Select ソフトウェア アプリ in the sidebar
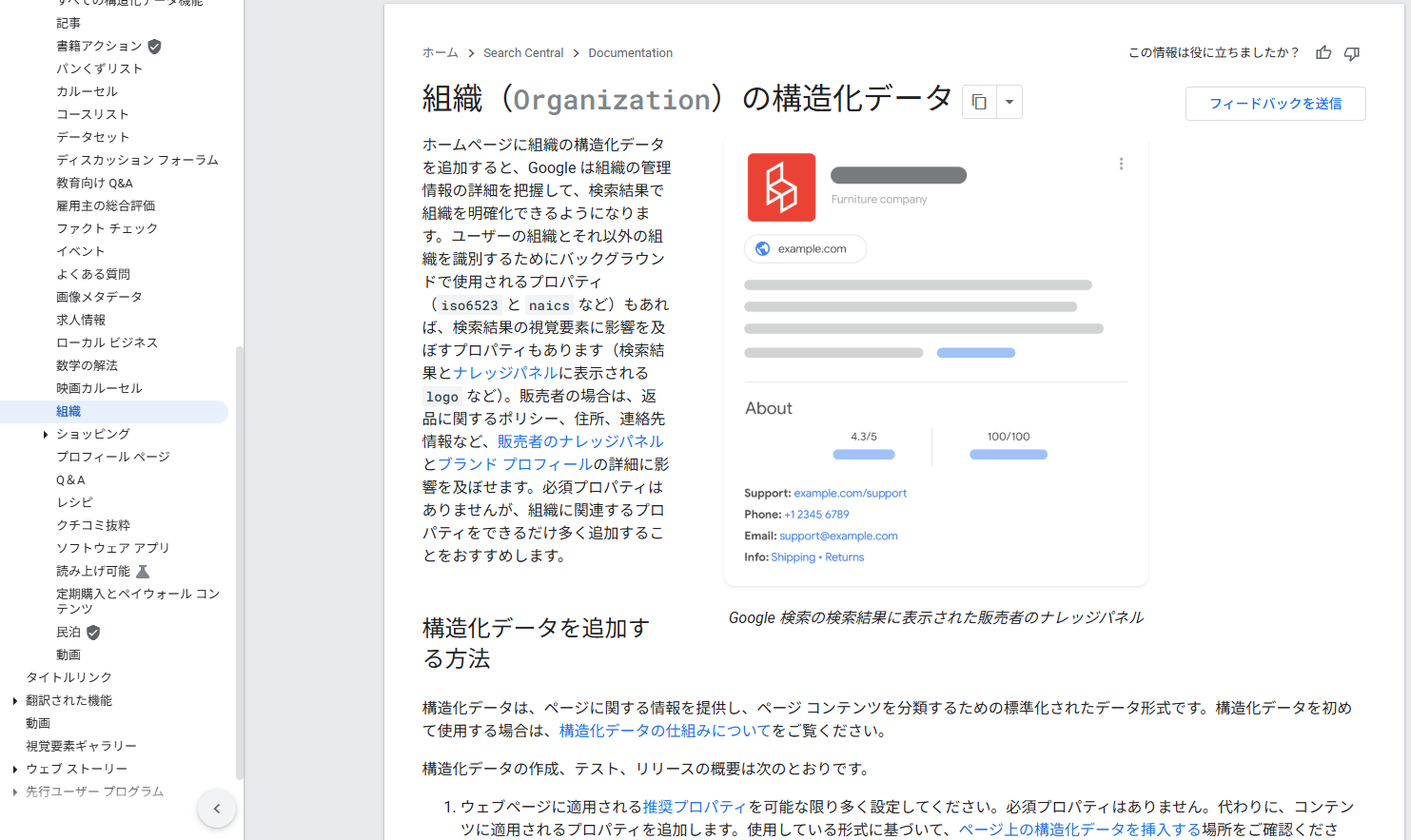The image size is (1411, 840). pyautogui.click(x=113, y=548)
